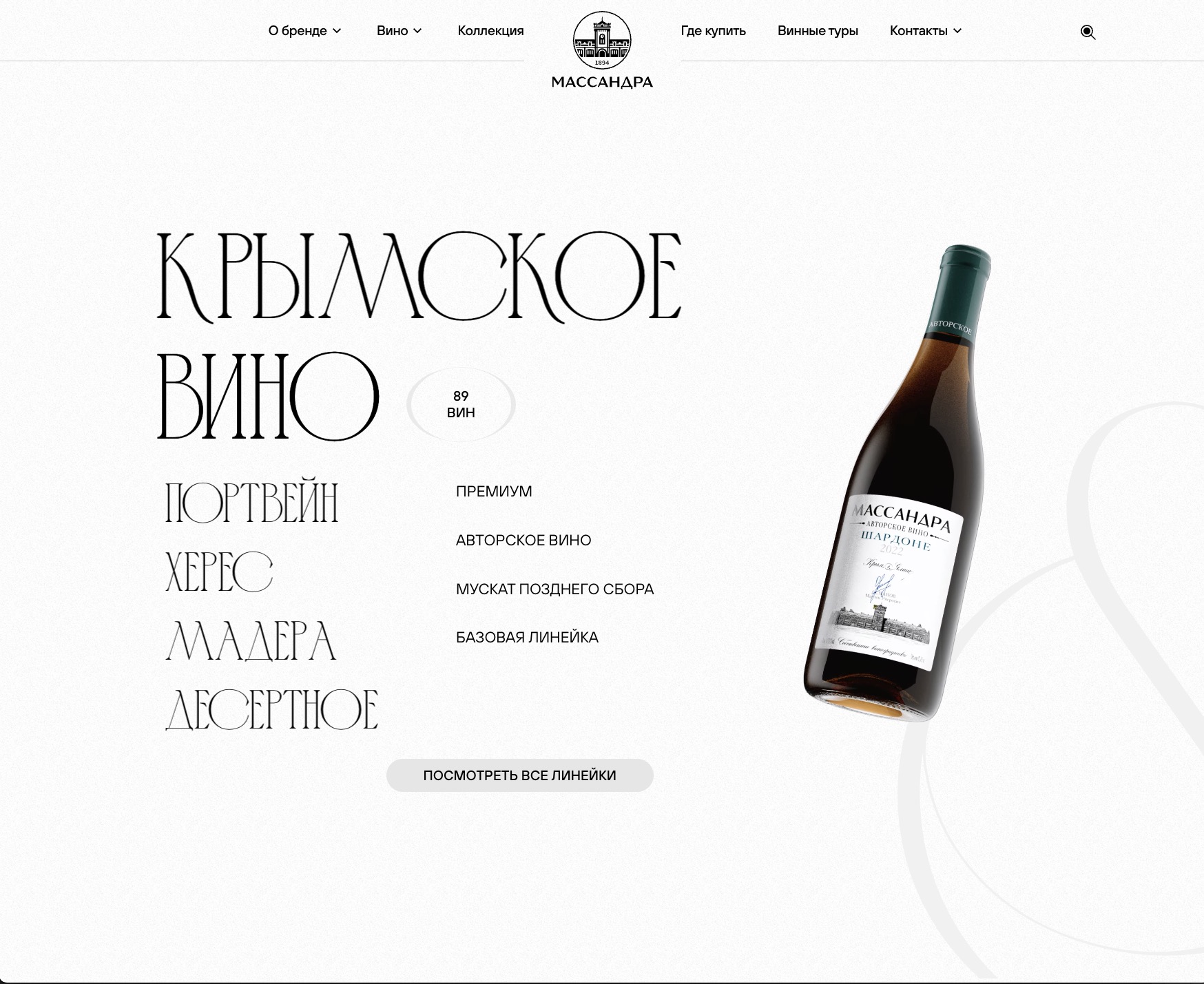1204x984 pixels.
Task: Choose the ПОРТВЕЙН wine category
Action: [252, 502]
